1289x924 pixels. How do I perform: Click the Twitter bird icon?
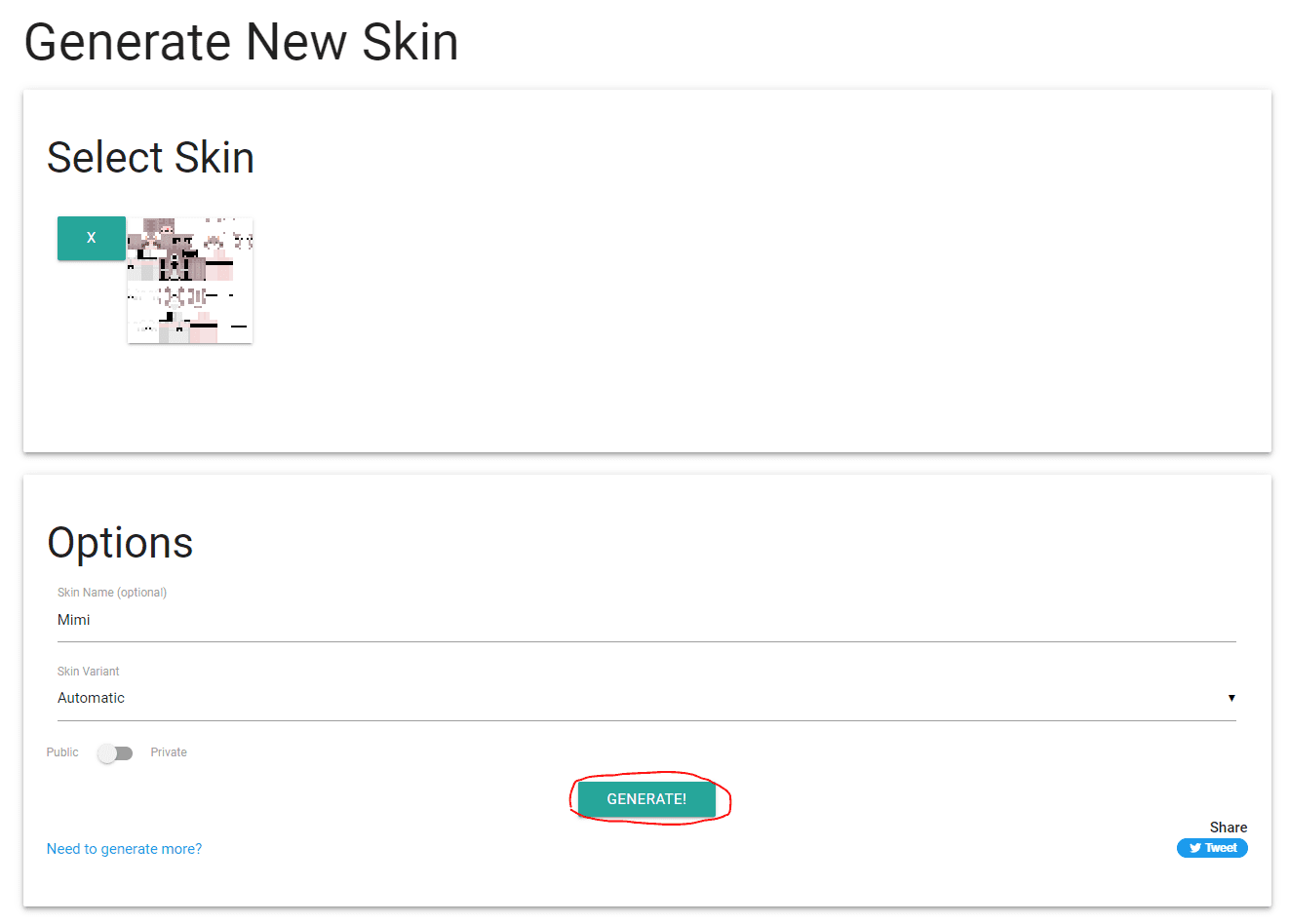(x=1194, y=848)
